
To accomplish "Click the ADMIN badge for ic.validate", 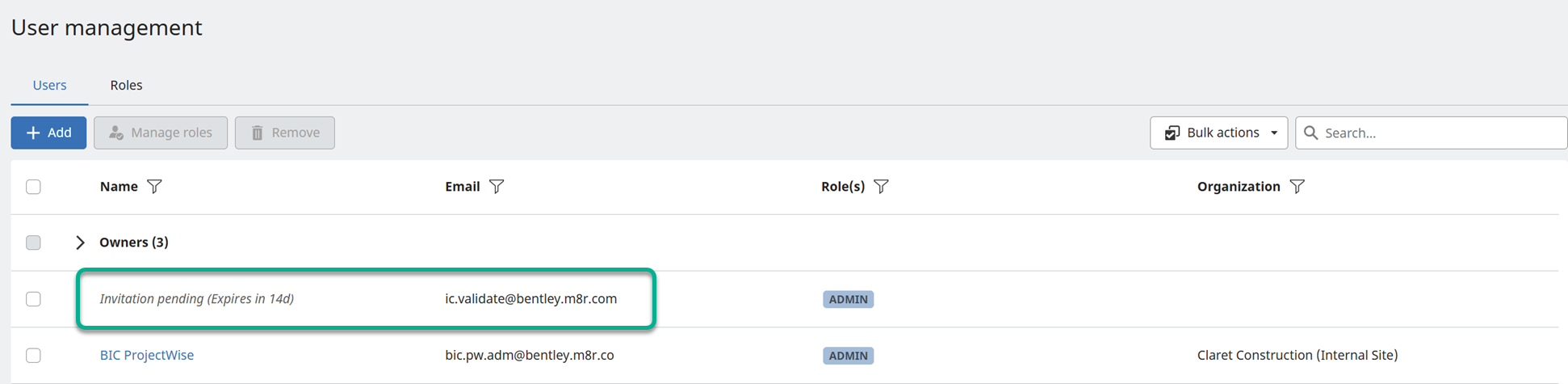I will point(848,299).
